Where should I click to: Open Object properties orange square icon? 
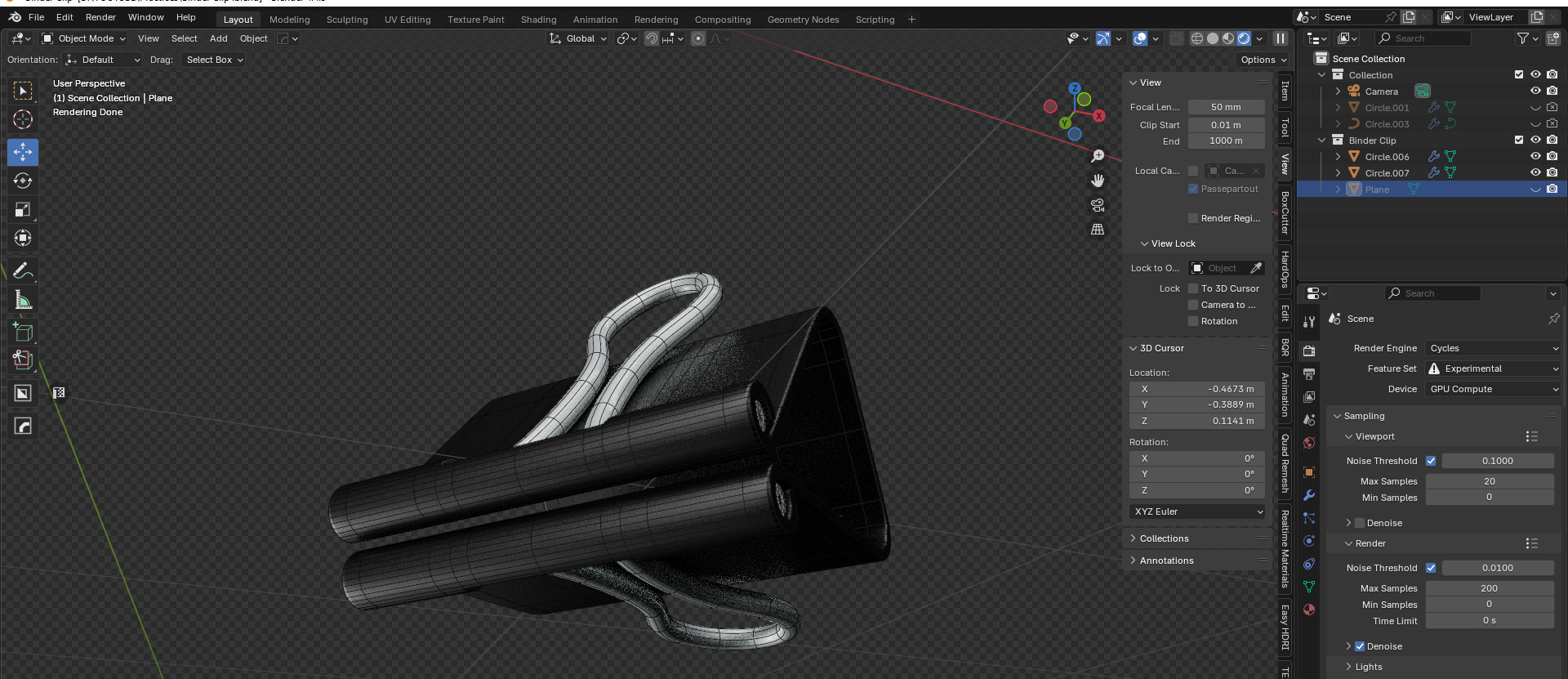[x=1309, y=472]
